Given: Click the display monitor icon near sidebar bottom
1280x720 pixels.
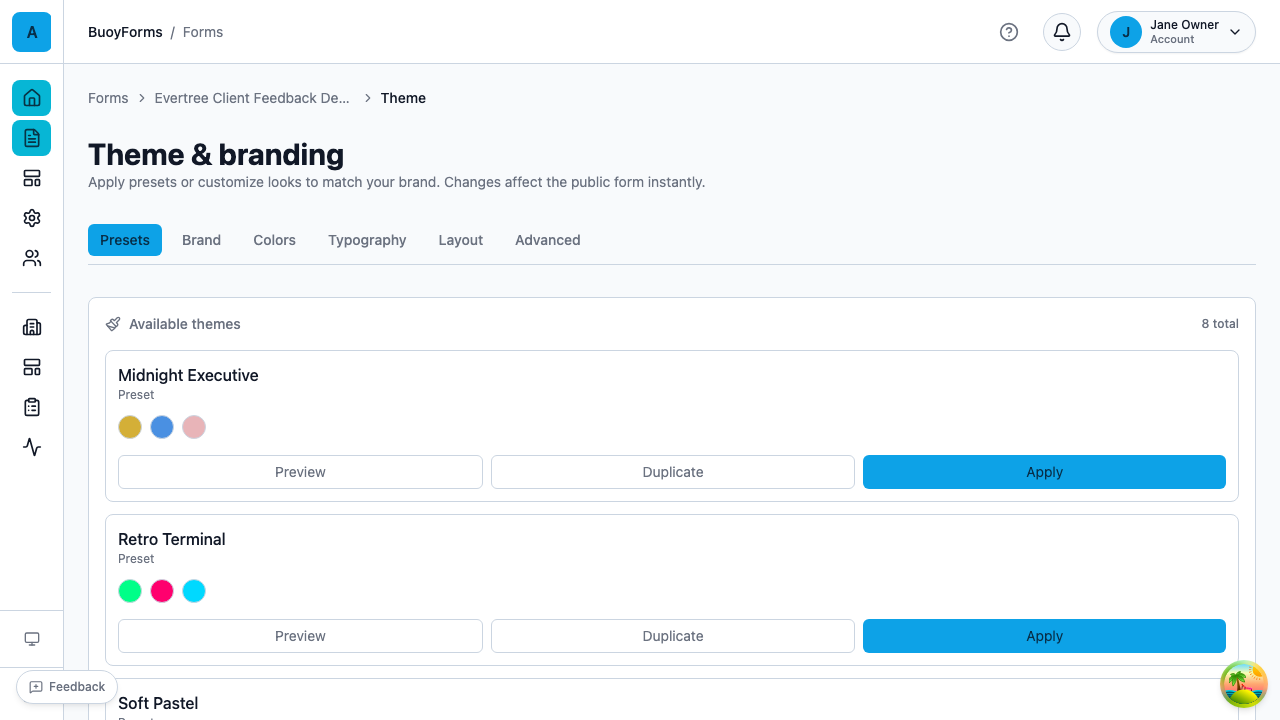Looking at the screenshot, I should pyautogui.click(x=31, y=638).
